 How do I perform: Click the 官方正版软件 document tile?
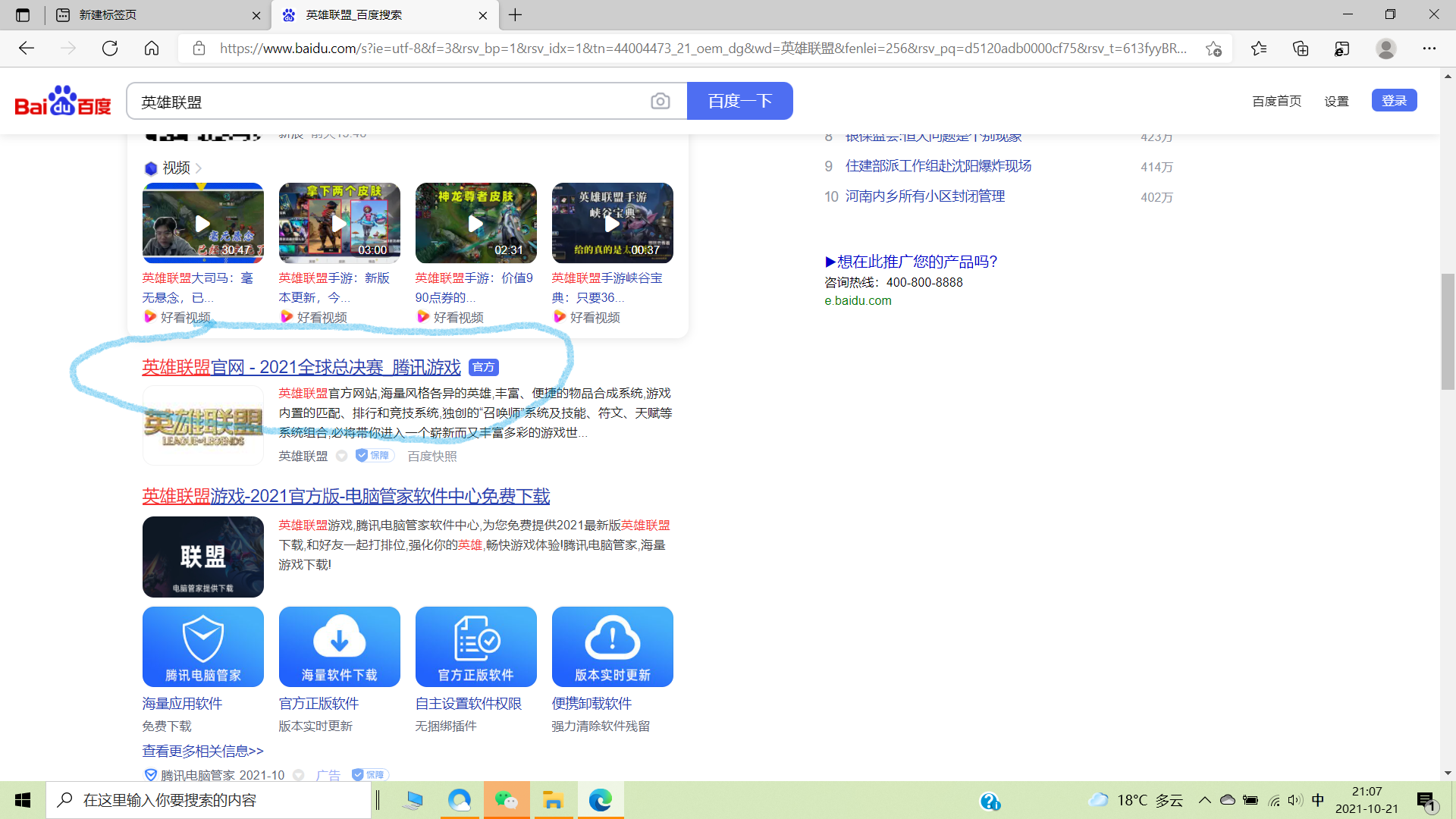pyautogui.click(x=476, y=646)
